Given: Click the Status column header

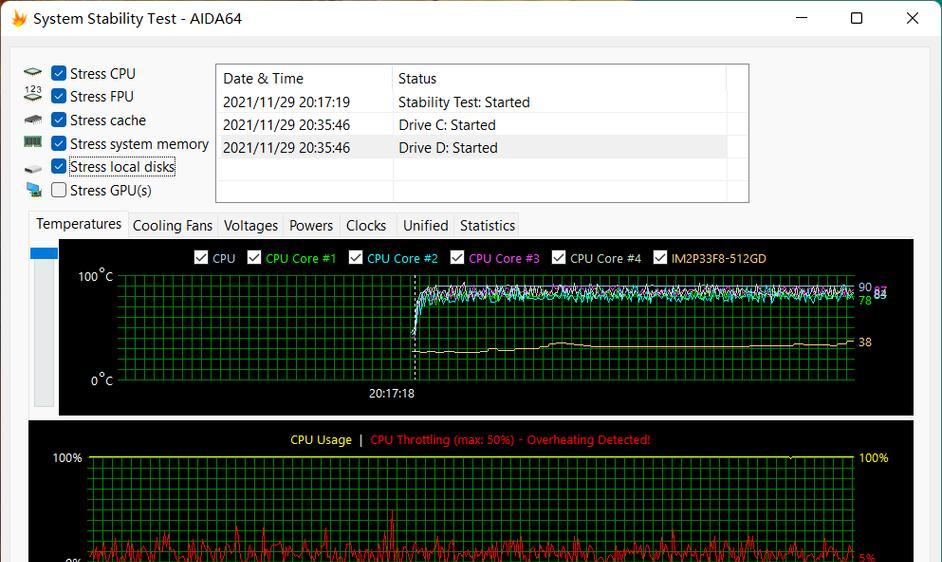Looking at the screenshot, I should (559, 78).
